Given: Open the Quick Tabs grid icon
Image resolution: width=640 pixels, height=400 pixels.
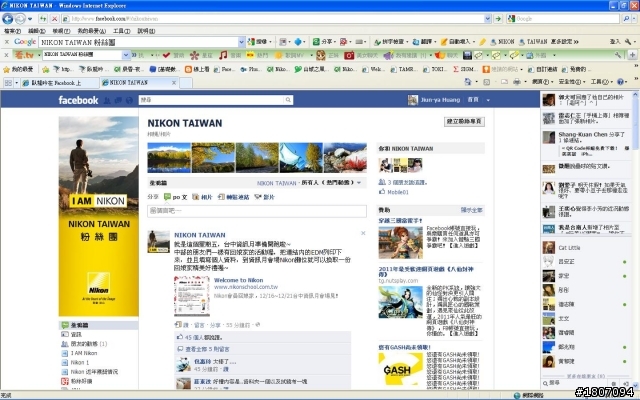Looking at the screenshot, I should (8, 83).
